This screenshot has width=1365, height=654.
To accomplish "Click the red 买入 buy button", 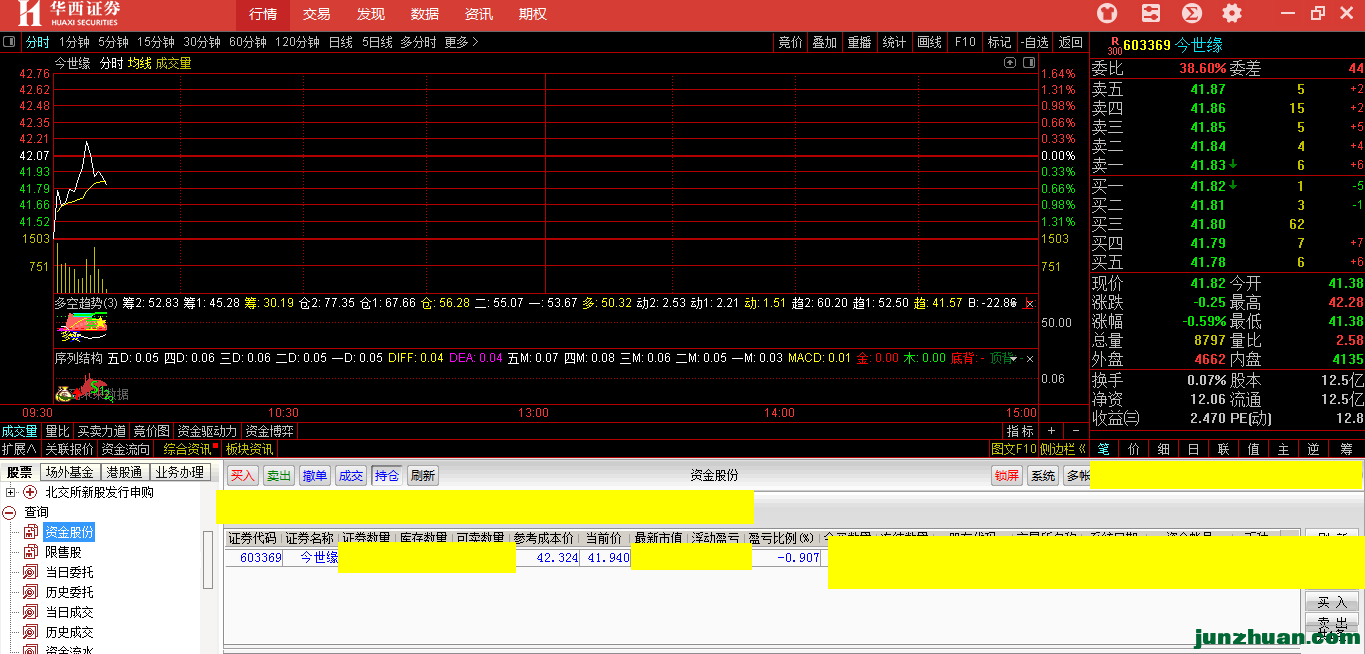I will pos(243,476).
